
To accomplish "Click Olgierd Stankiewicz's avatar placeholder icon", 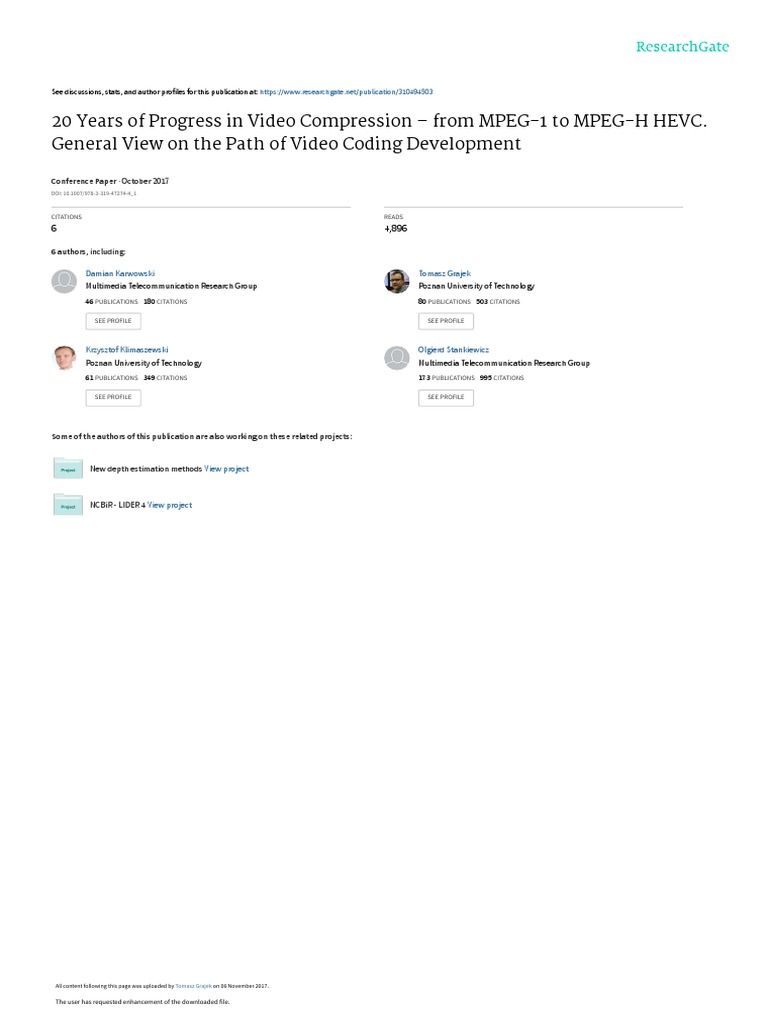I will (397, 358).
